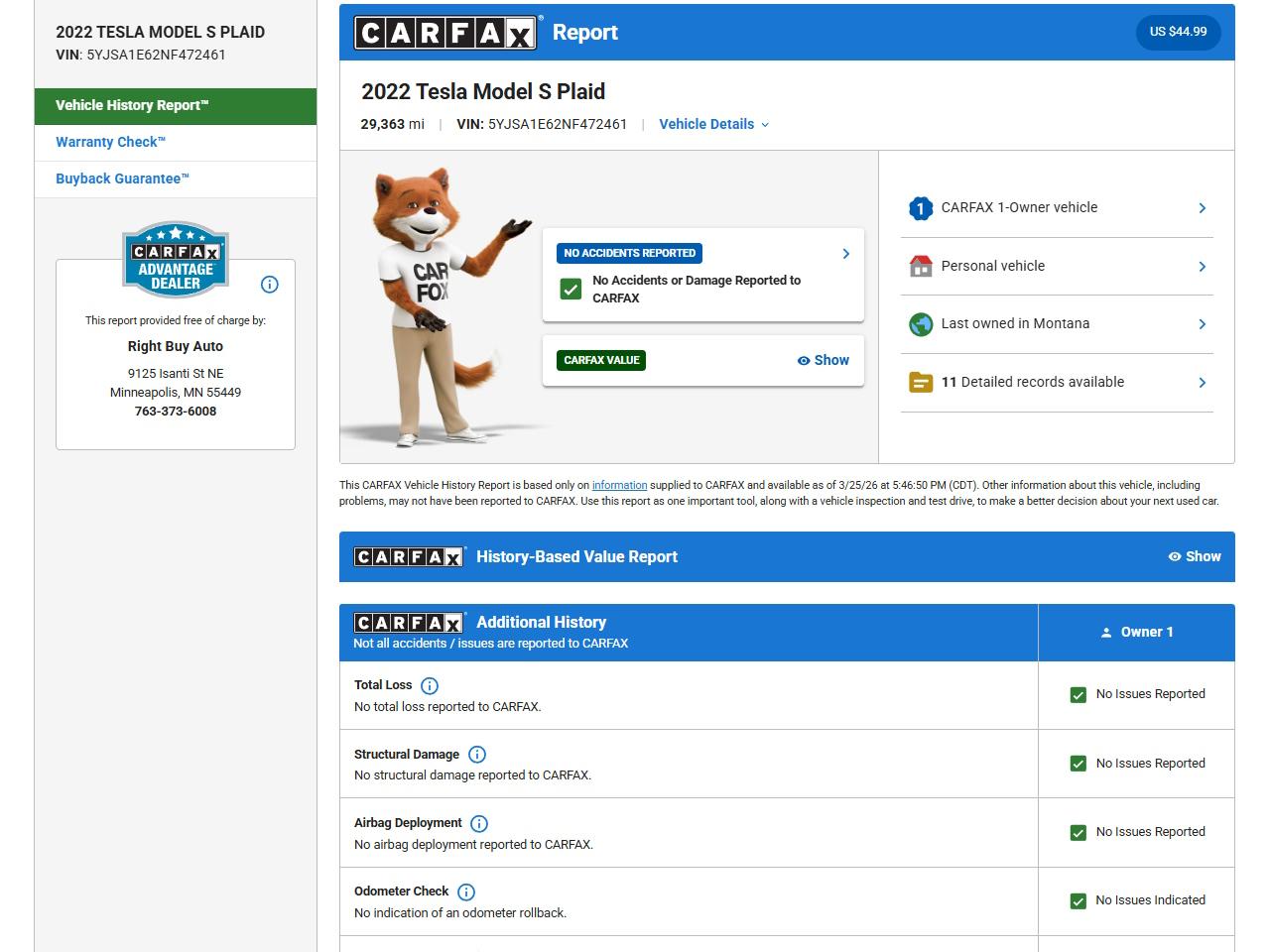Open Structural Damage info tooltip
The image size is (1270, 952).
[476, 755]
